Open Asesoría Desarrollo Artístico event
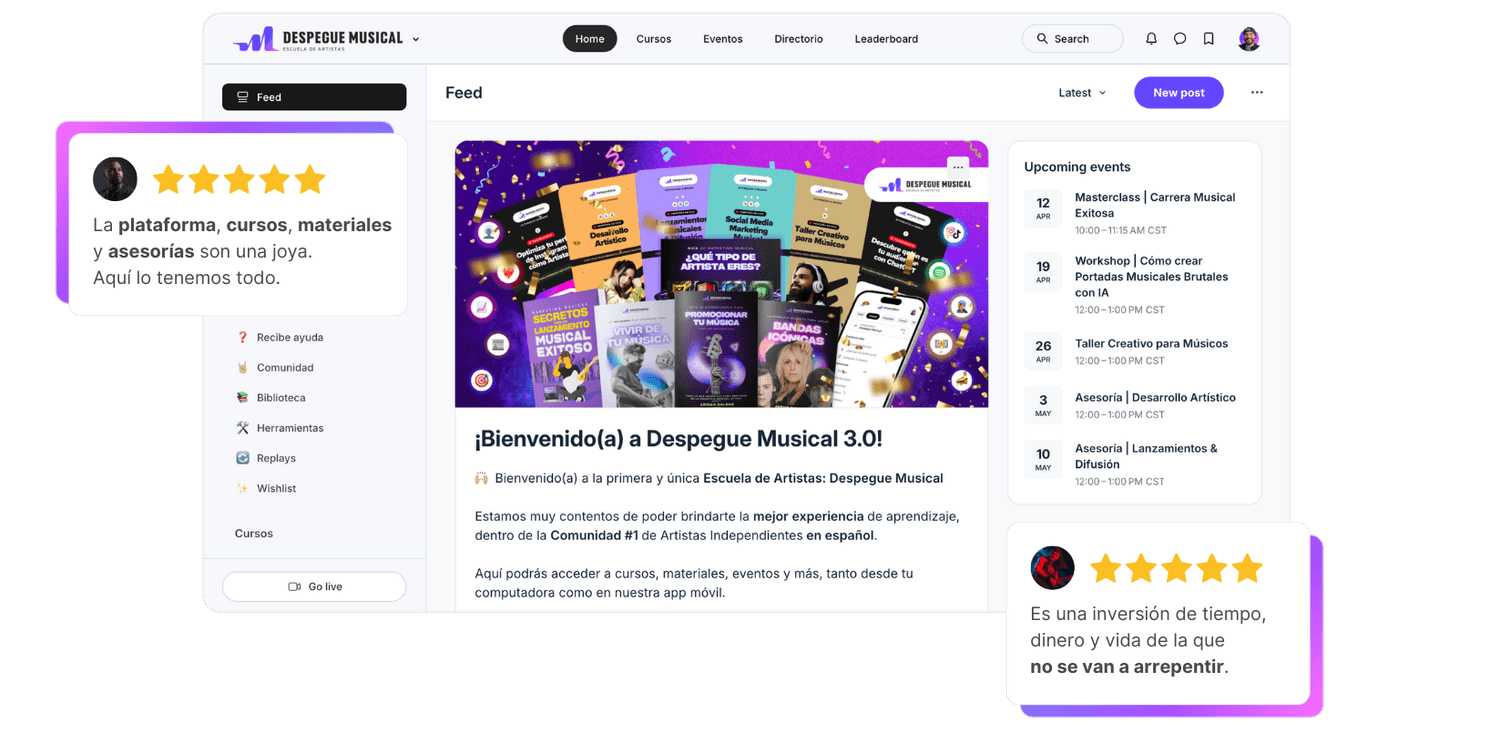Image resolution: width=1500 pixels, height=731 pixels. pos(1155,398)
